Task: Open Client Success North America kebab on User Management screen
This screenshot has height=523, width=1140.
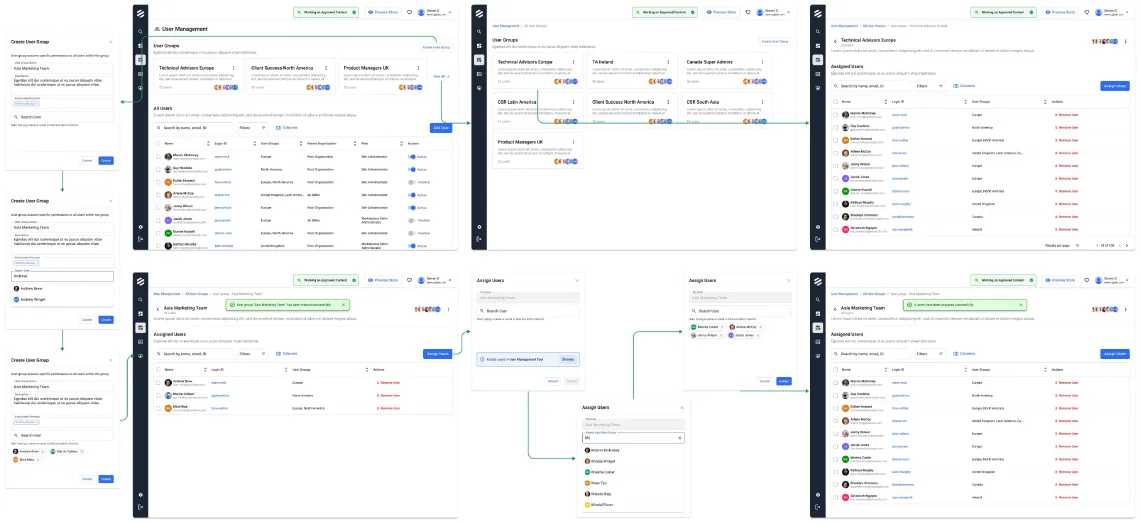Action: [326, 68]
